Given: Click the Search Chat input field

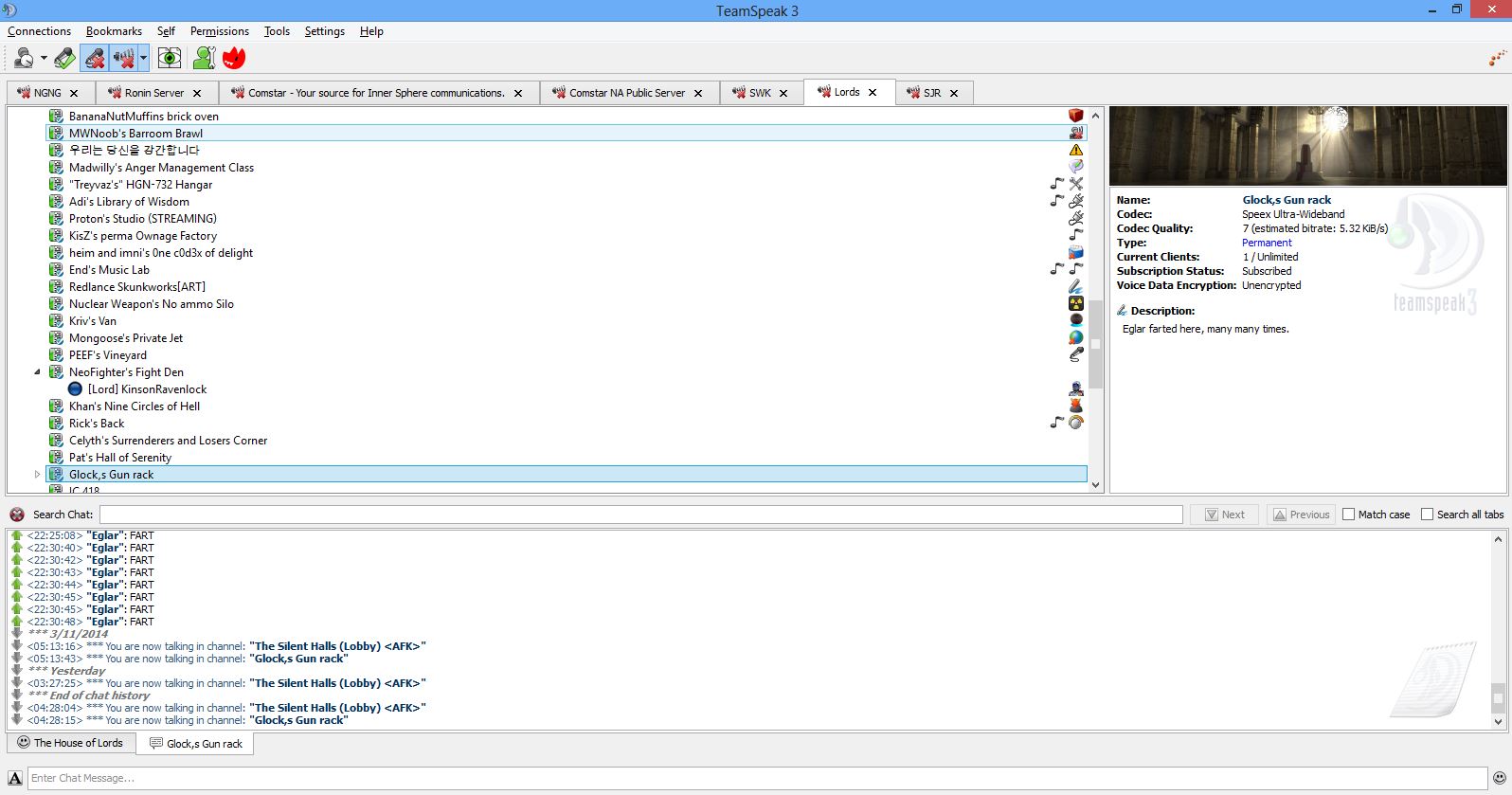Looking at the screenshot, I should 641,515.
